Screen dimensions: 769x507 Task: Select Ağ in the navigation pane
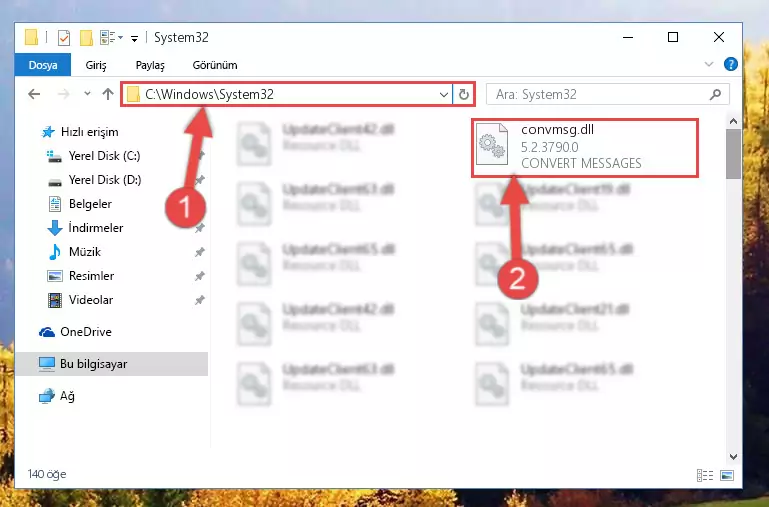(x=67, y=396)
